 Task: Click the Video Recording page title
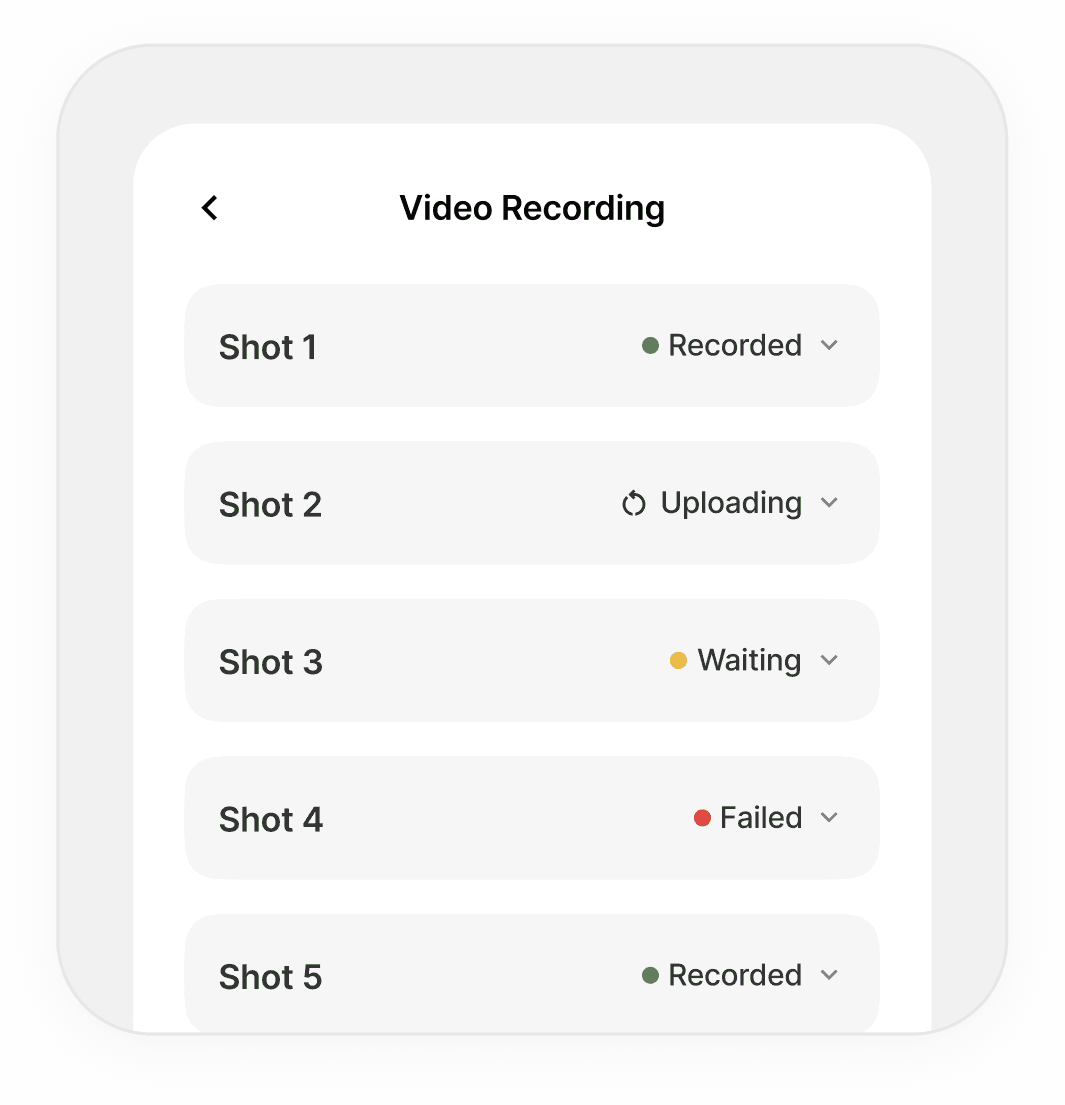coord(532,208)
